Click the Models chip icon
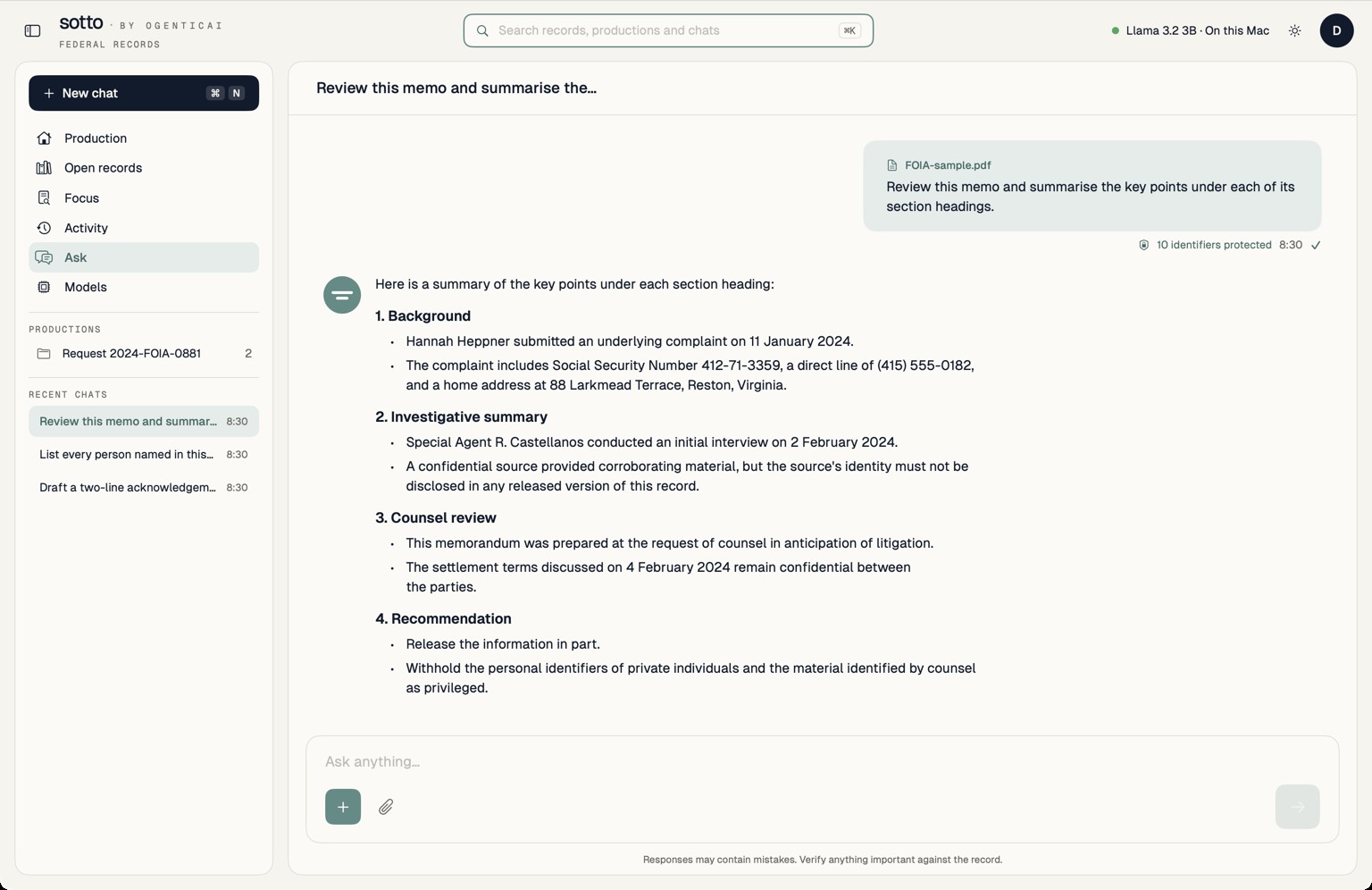The width and height of the screenshot is (1372, 890). [x=44, y=287]
